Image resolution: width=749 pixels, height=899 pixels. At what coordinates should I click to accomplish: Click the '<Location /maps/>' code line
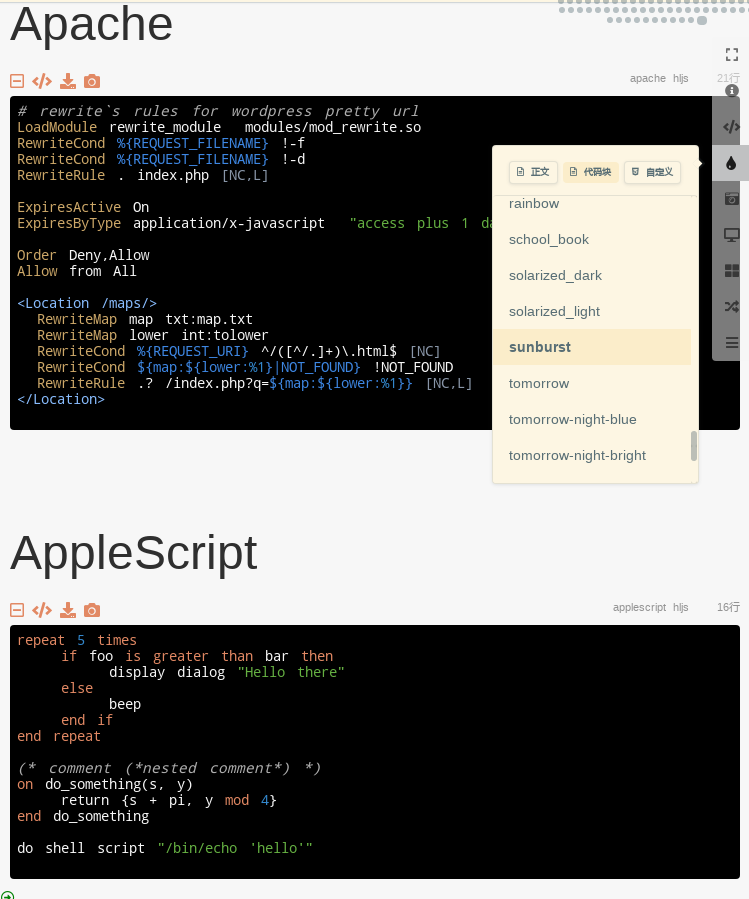[x=87, y=303]
